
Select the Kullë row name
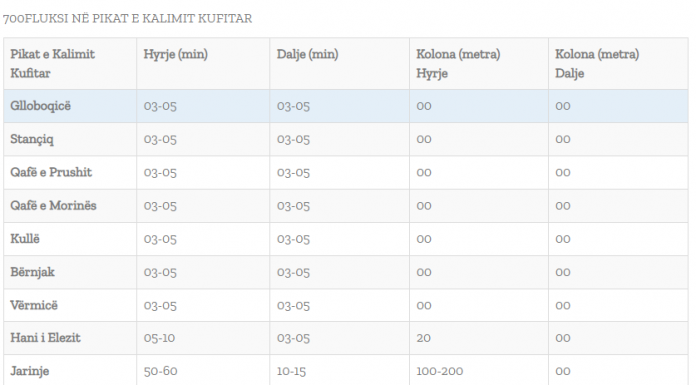tap(25, 239)
